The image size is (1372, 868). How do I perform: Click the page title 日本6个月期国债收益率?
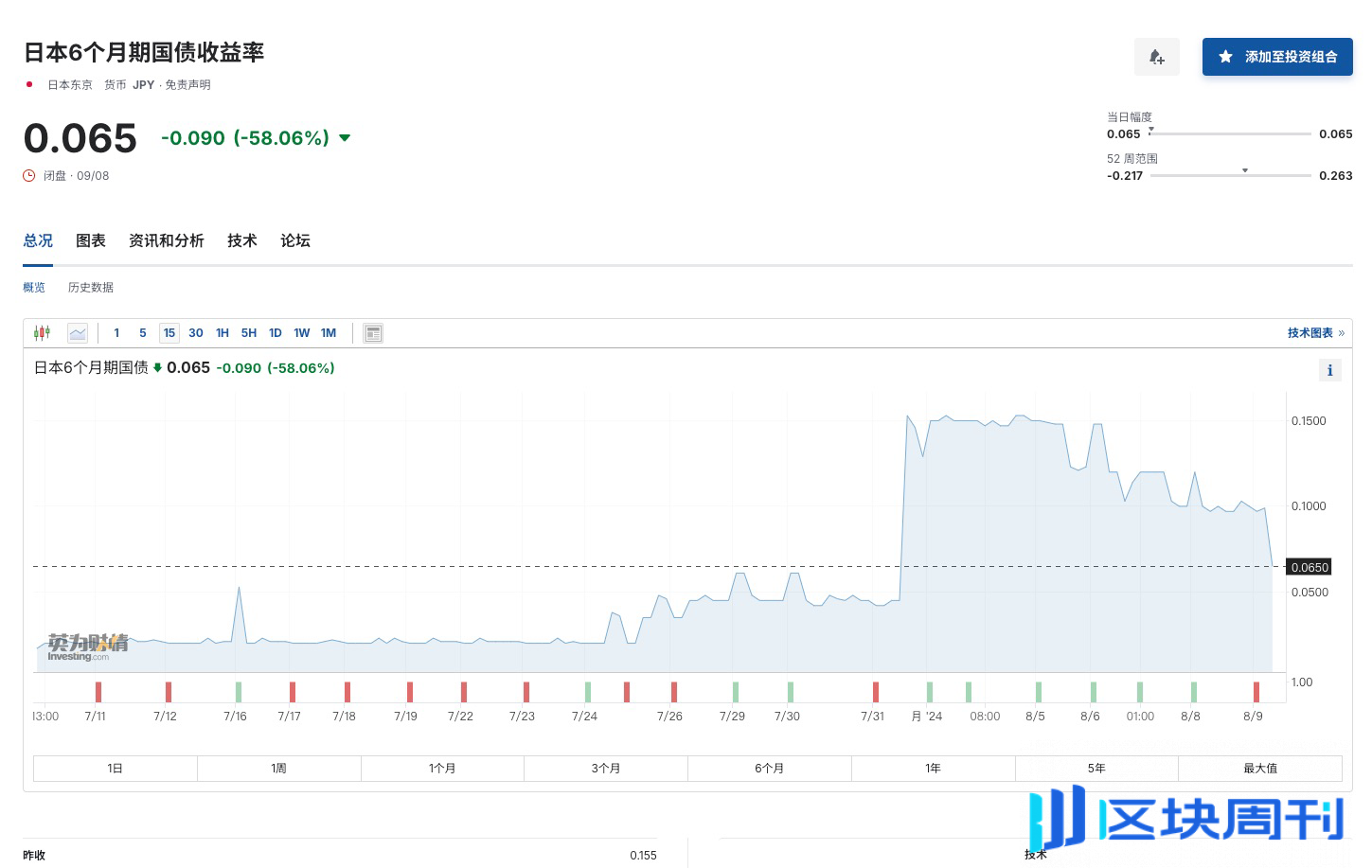click(x=143, y=52)
